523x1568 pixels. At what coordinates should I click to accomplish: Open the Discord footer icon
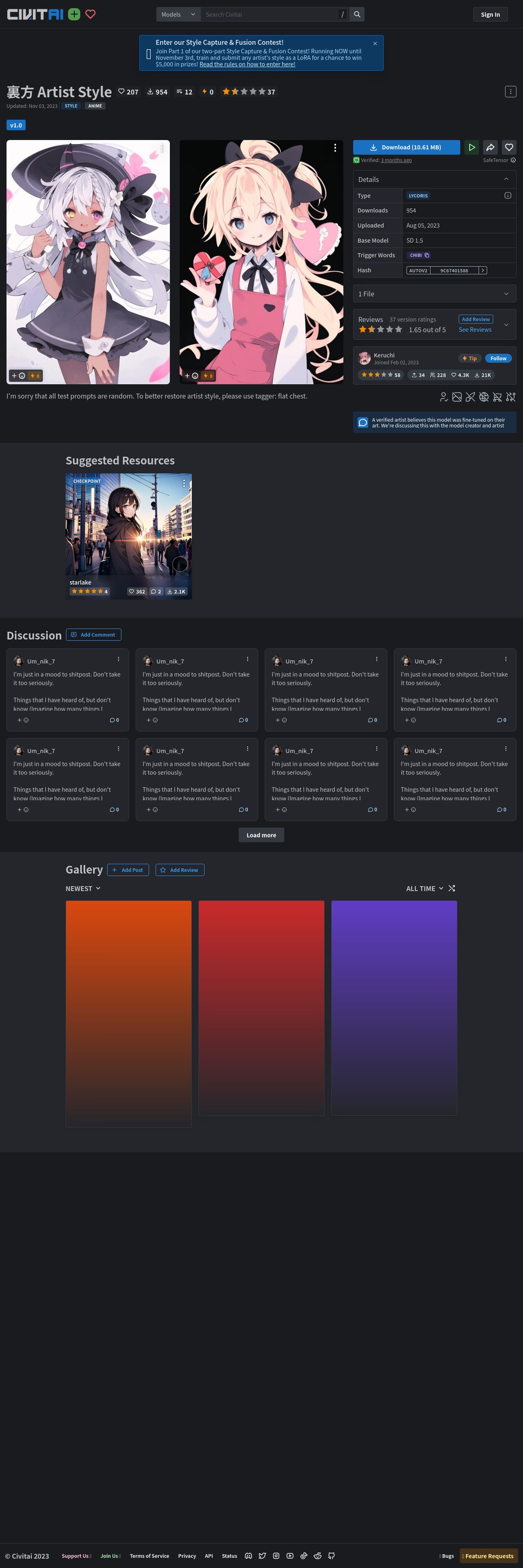coord(248,1555)
